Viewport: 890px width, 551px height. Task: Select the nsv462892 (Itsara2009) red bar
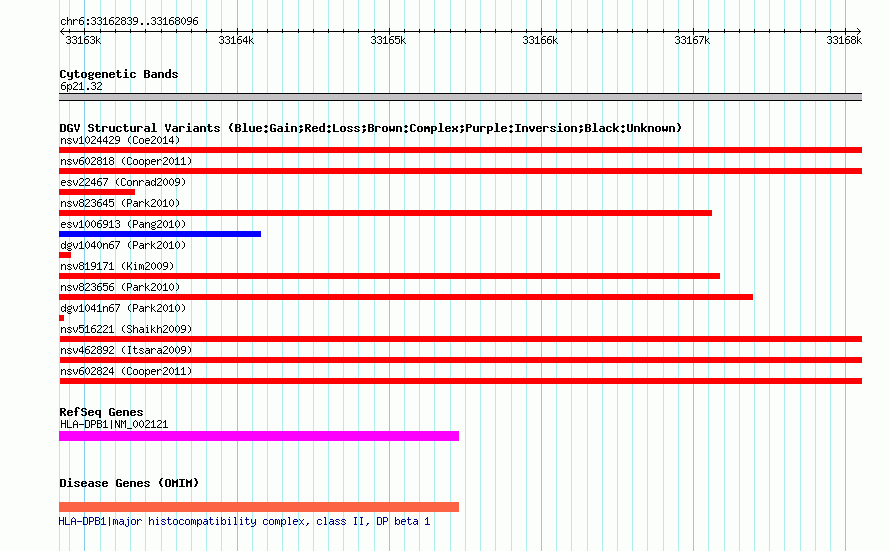coord(460,360)
